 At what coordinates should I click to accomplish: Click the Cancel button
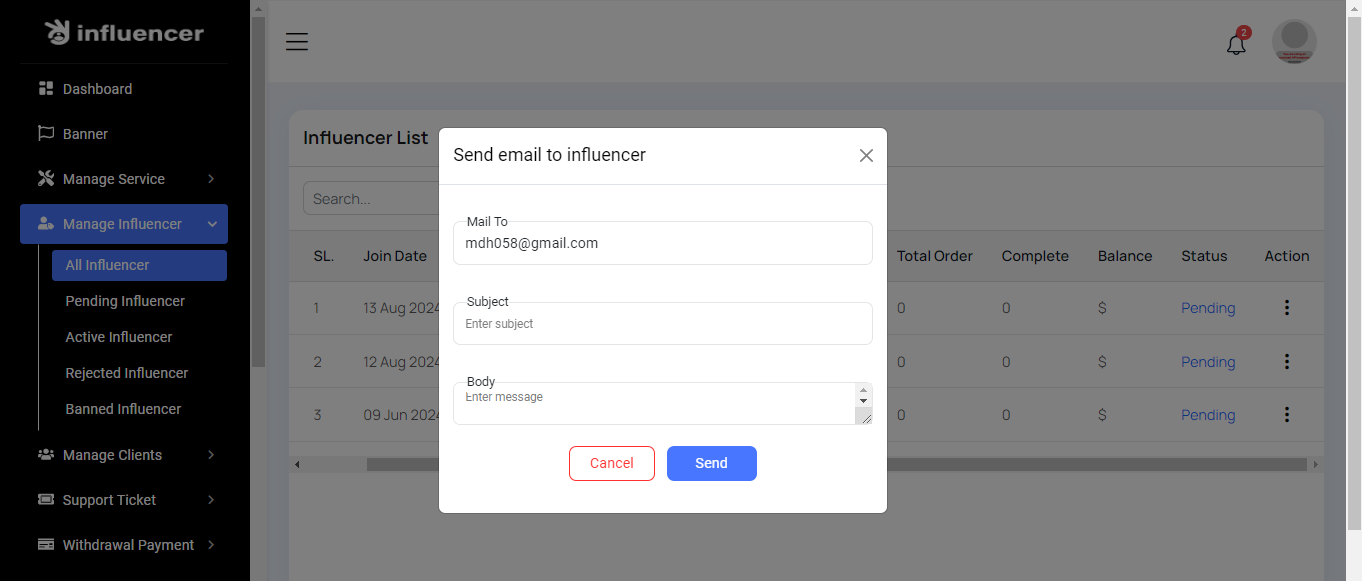click(x=612, y=463)
